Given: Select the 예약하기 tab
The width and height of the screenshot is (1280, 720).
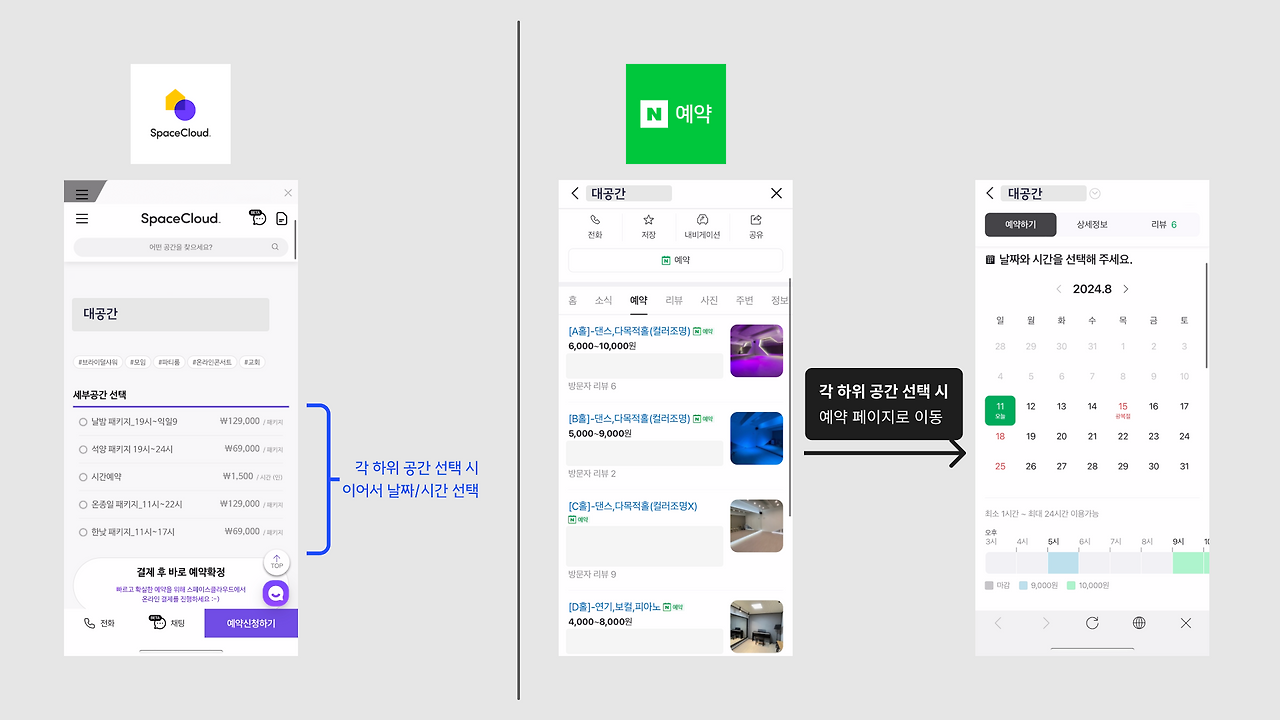Looking at the screenshot, I should (x=1021, y=224).
